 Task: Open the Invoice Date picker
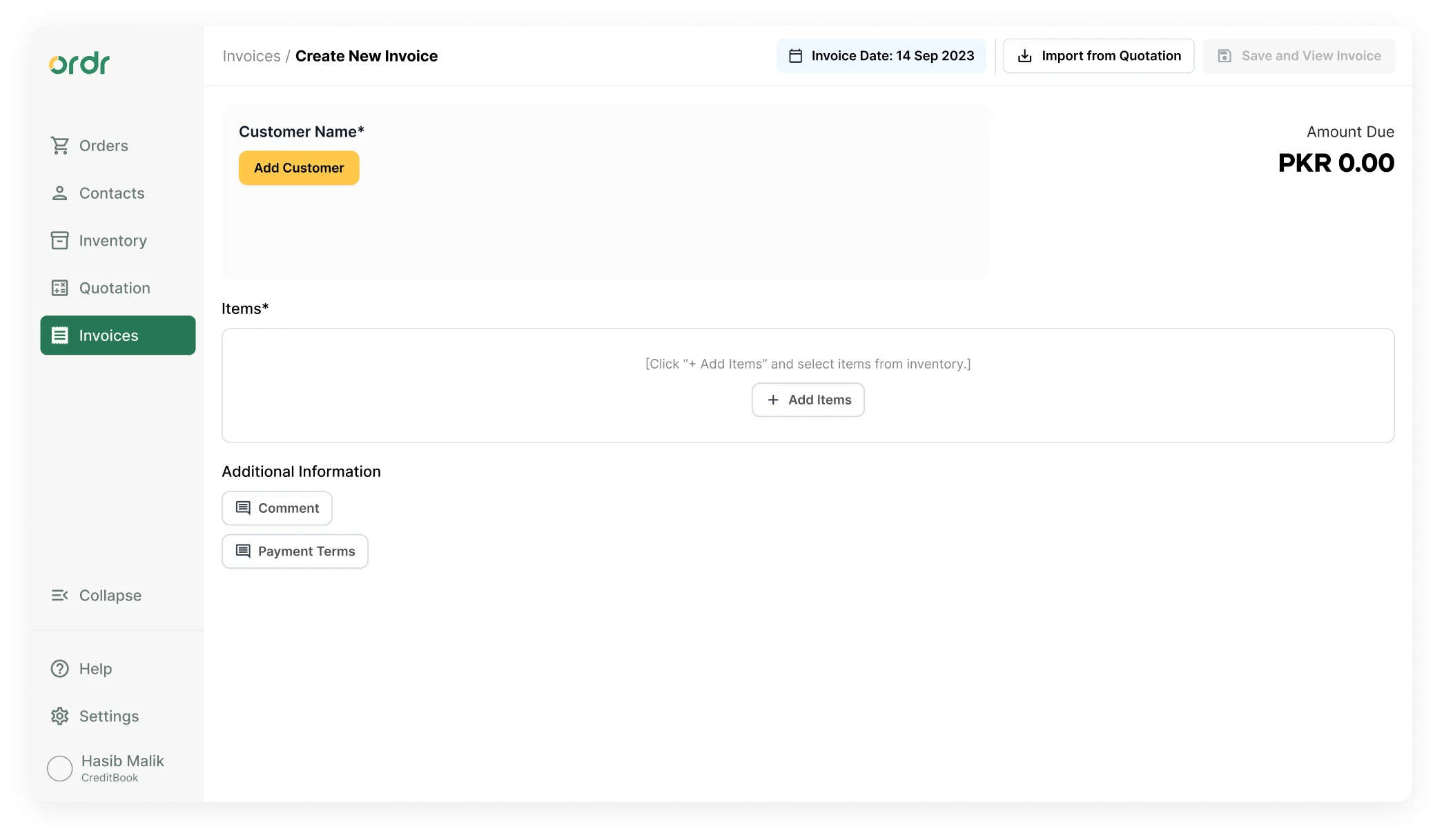coord(881,55)
